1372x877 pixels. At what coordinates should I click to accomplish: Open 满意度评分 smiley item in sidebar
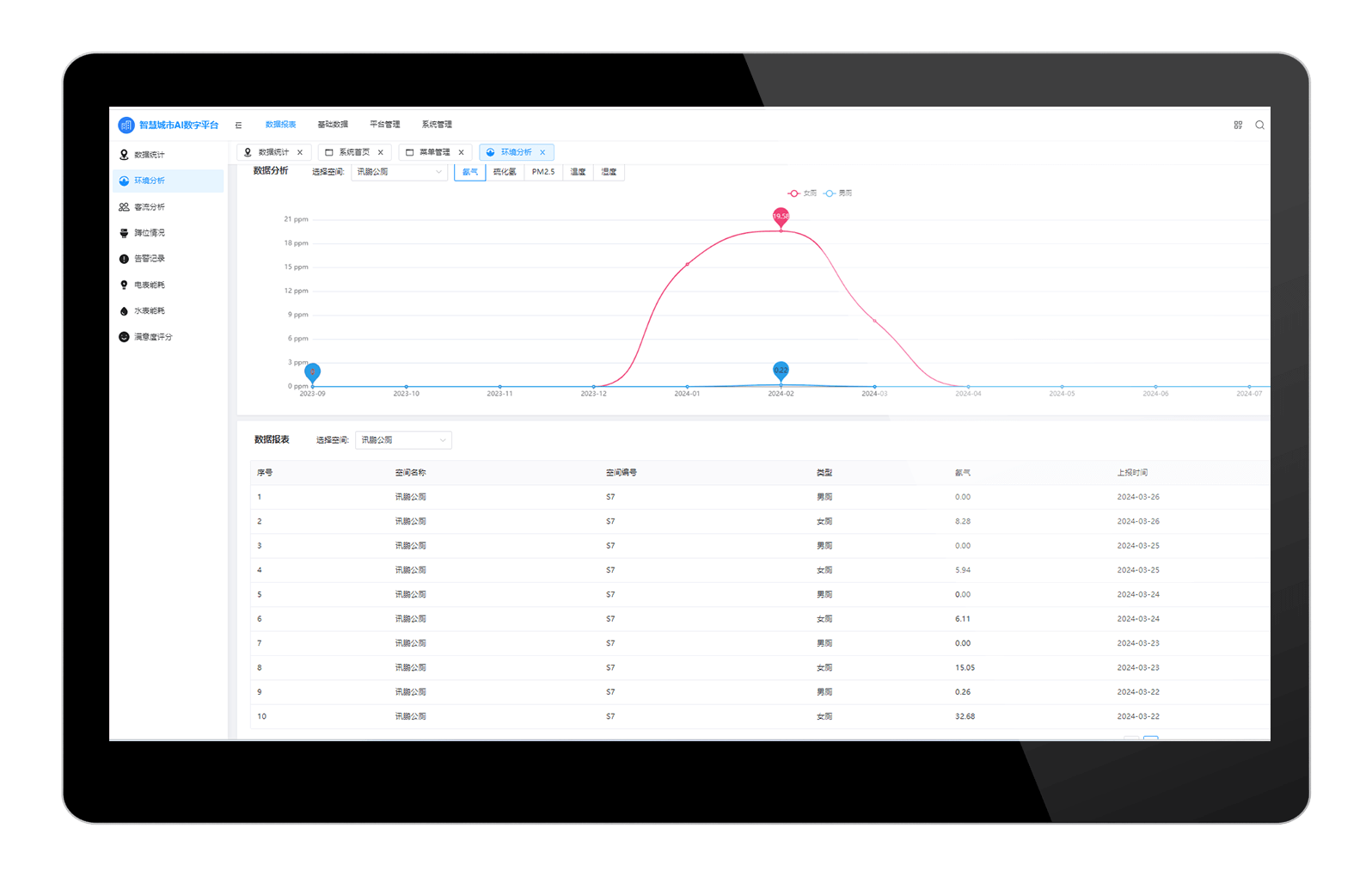click(x=153, y=337)
